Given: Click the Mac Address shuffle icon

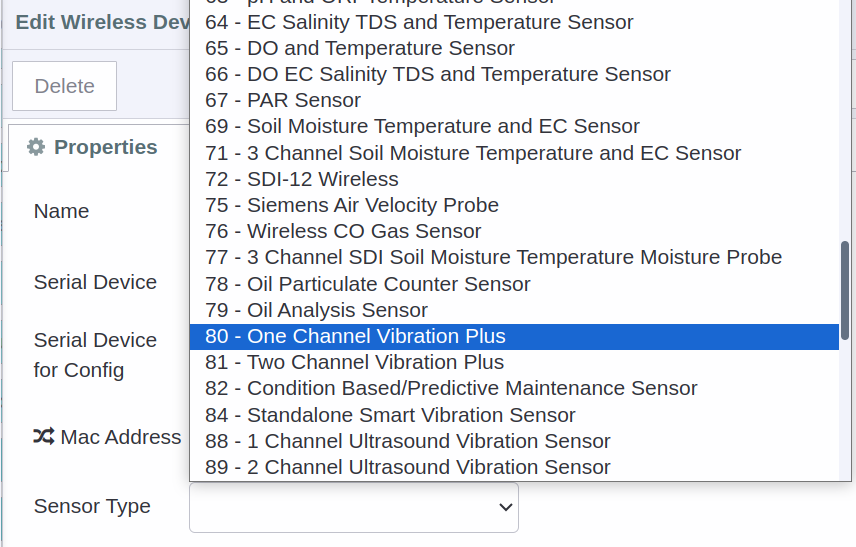Looking at the screenshot, I should point(44,436).
